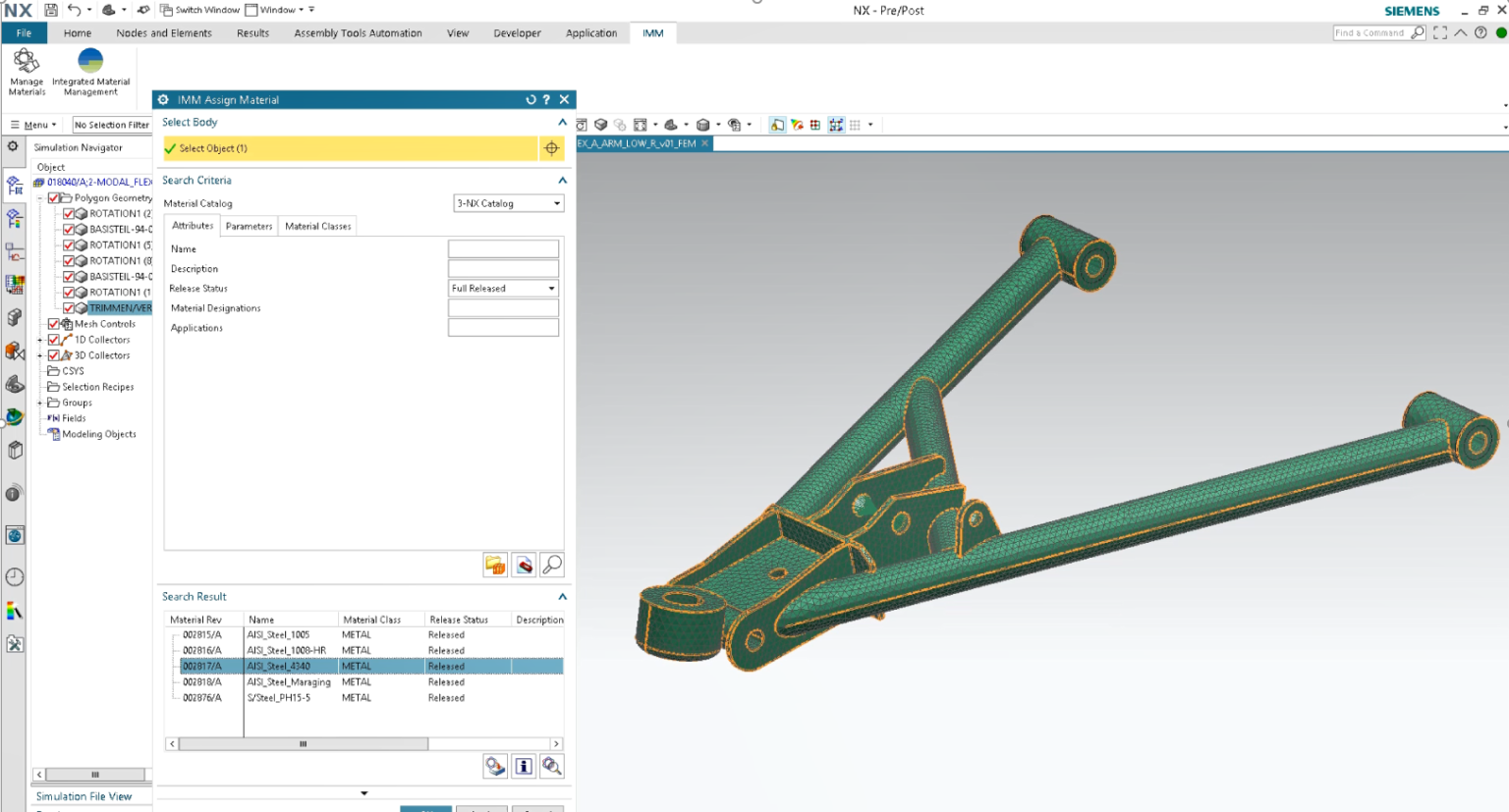The width and height of the screenshot is (1509, 812).
Task: Click the search magnifier in Search Criteria
Action: (551, 565)
